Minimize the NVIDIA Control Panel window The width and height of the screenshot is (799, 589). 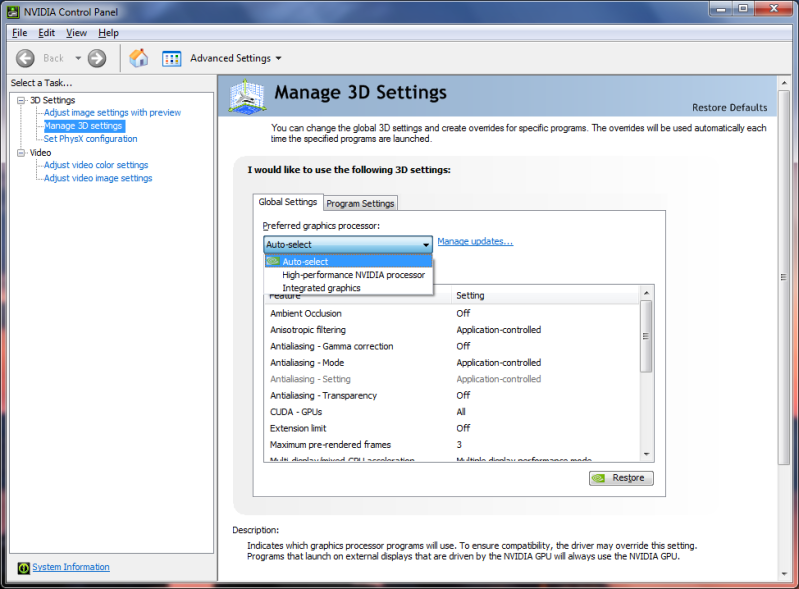pos(722,9)
